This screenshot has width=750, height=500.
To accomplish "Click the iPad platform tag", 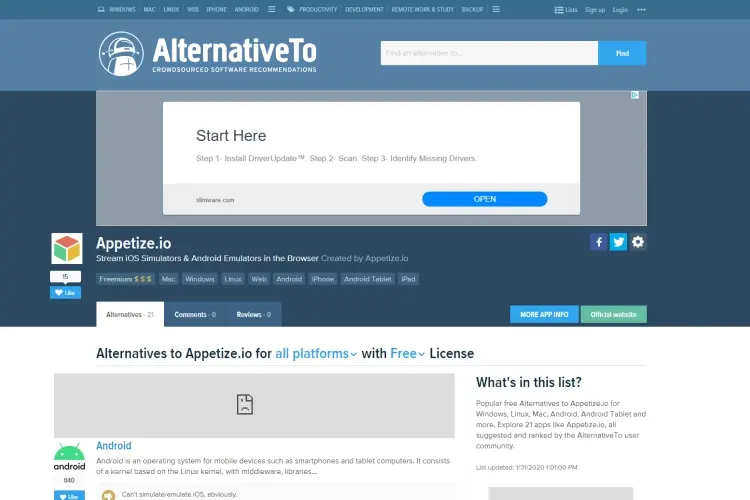I will pyautogui.click(x=408, y=279).
